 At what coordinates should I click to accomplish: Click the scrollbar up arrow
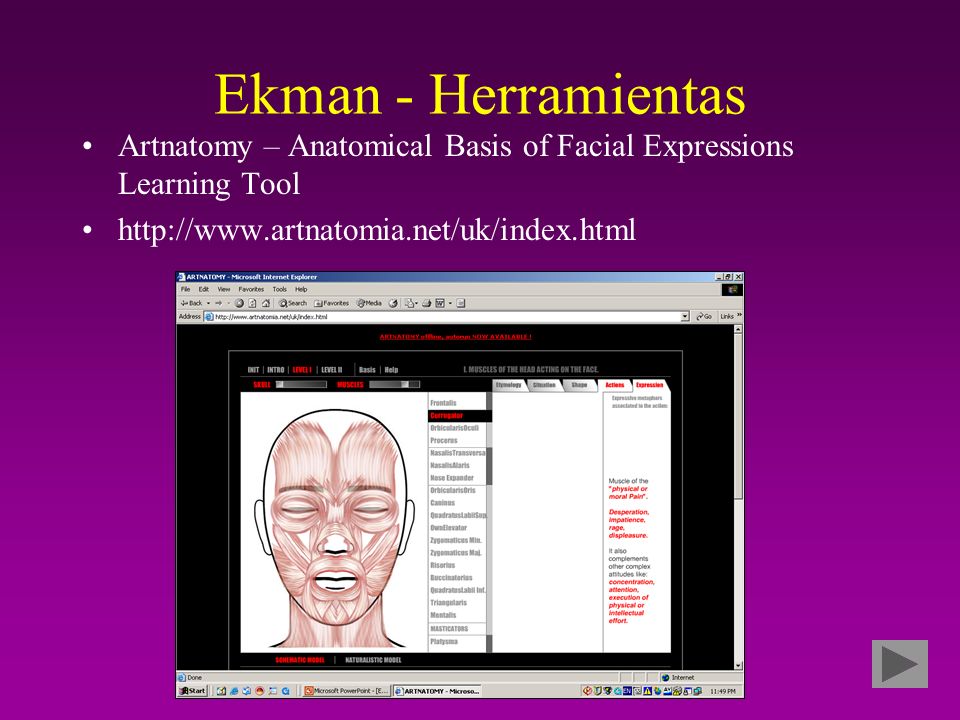pos(738,329)
